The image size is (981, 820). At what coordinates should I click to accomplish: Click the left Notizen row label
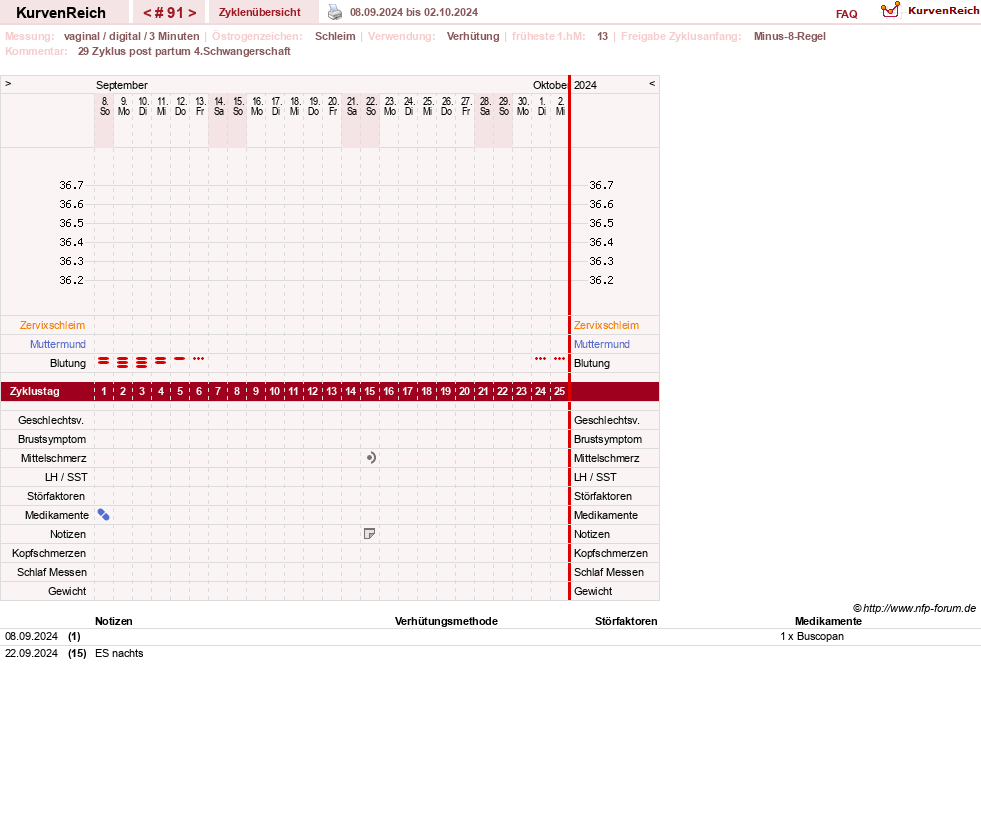(x=68, y=534)
